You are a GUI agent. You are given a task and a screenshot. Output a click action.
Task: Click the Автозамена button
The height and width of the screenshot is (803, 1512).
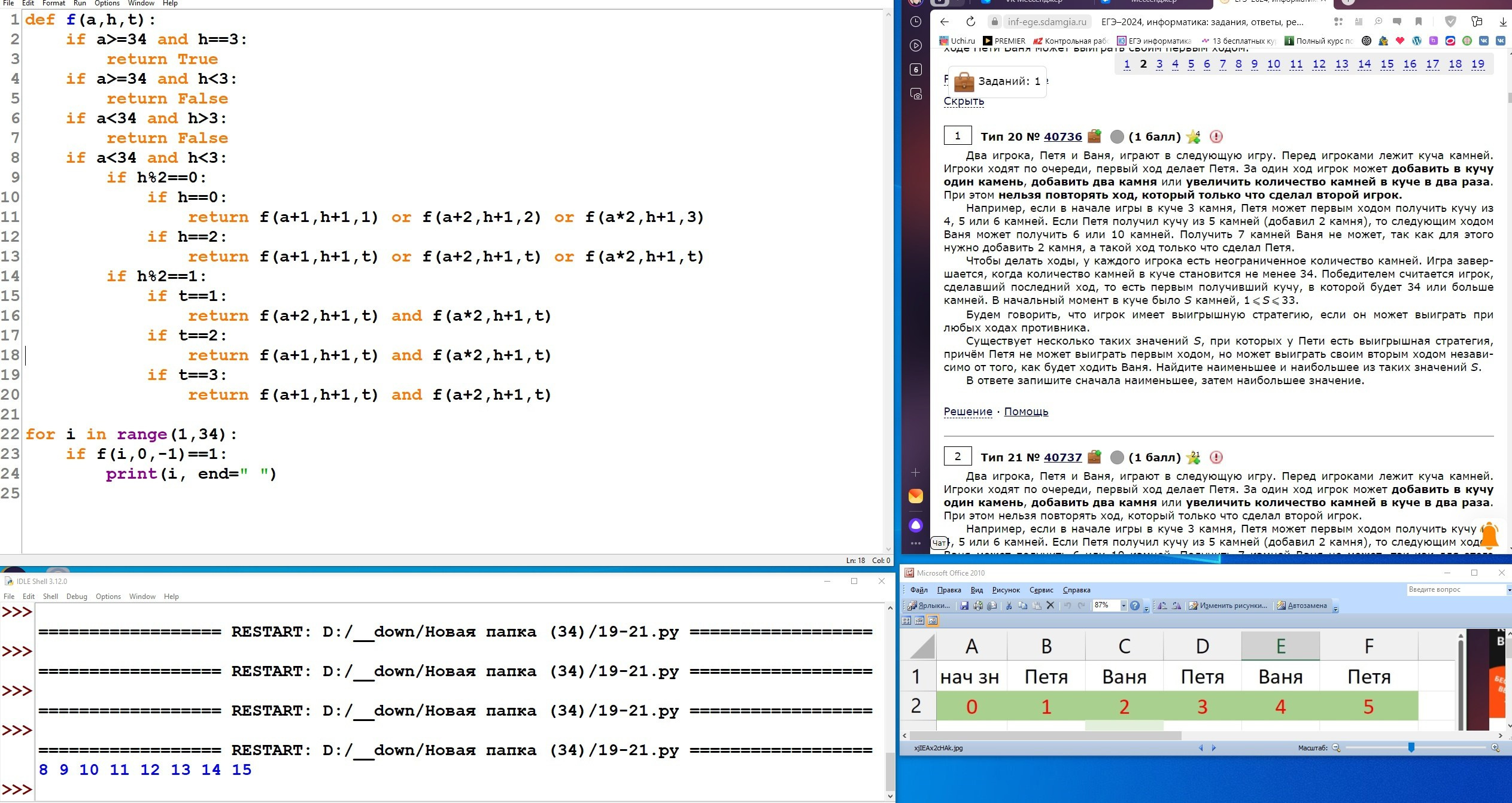tap(1302, 606)
